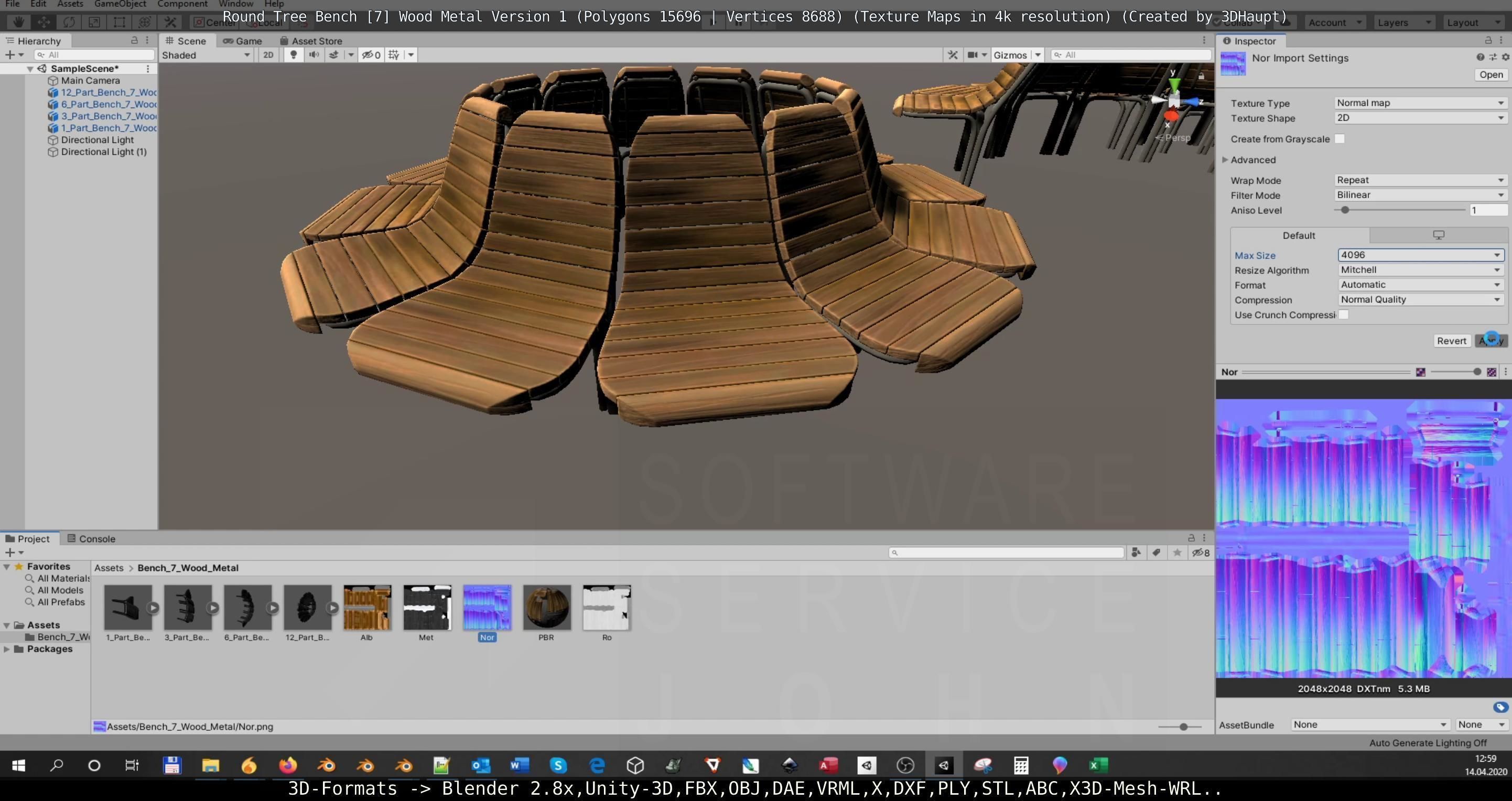Toggle scene audio speaker icon
This screenshot has width=1512, height=801.
314,55
